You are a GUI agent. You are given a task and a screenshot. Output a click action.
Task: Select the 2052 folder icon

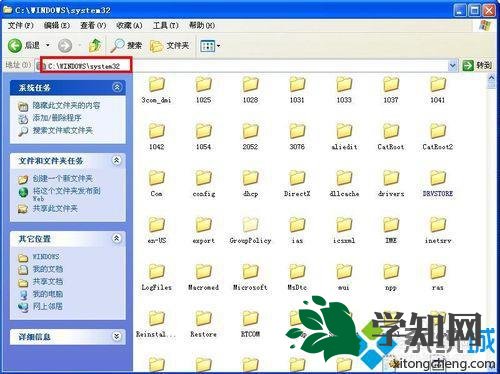pyautogui.click(x=250, y=131)
